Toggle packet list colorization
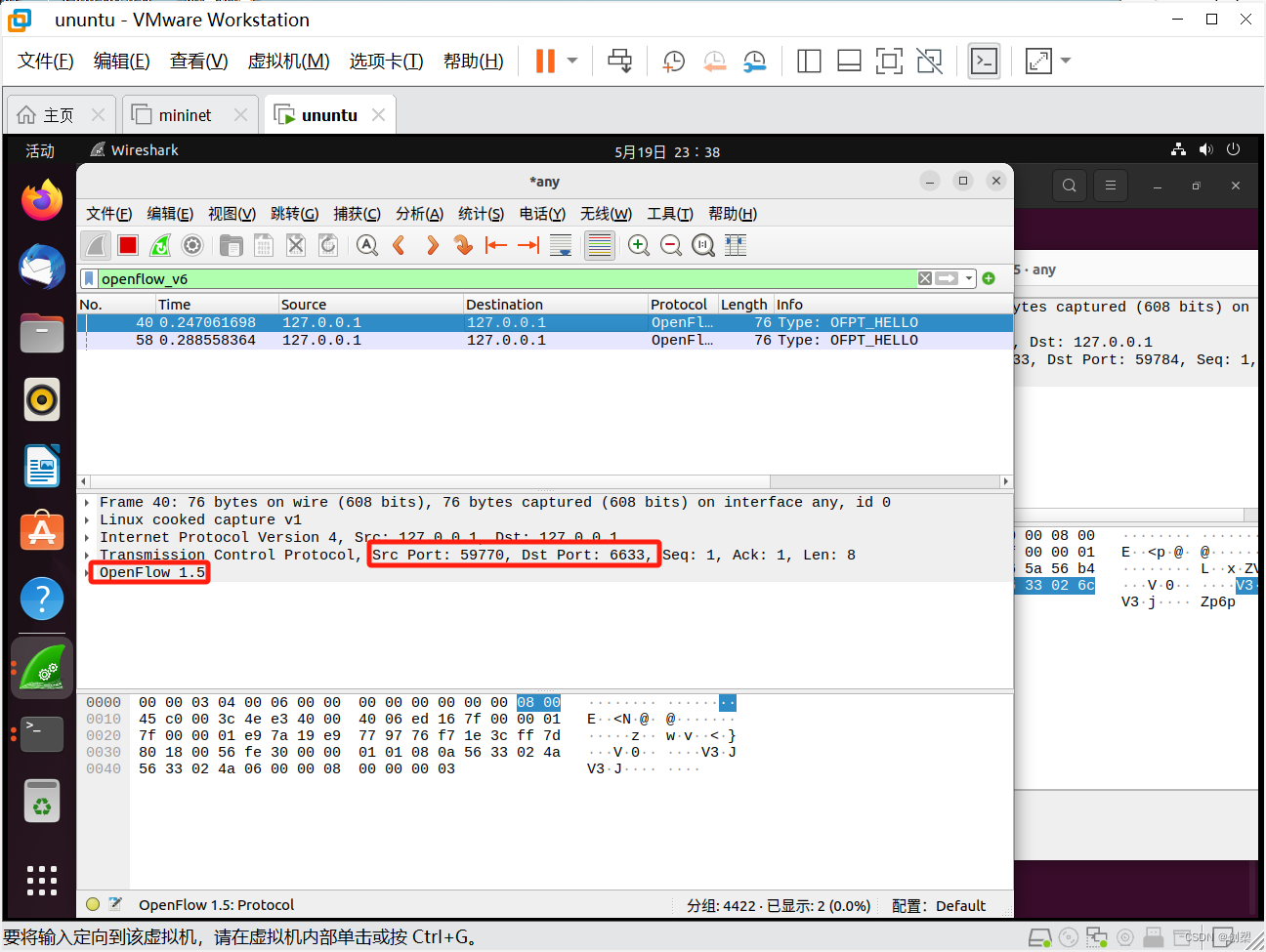Viewport: 1266px width, 952px height. pos(599,245)
